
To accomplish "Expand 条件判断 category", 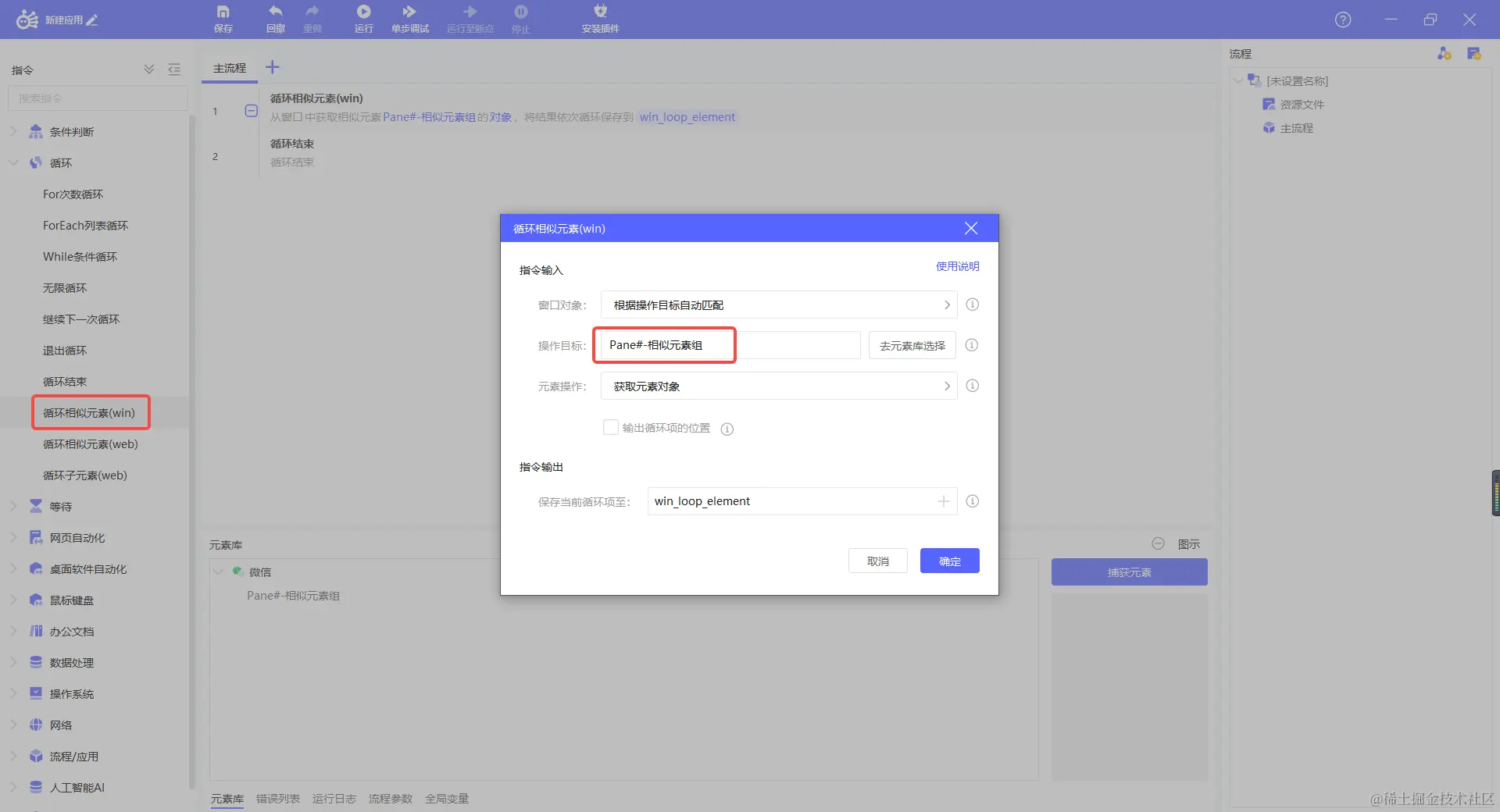I will [x=13, y=132].
